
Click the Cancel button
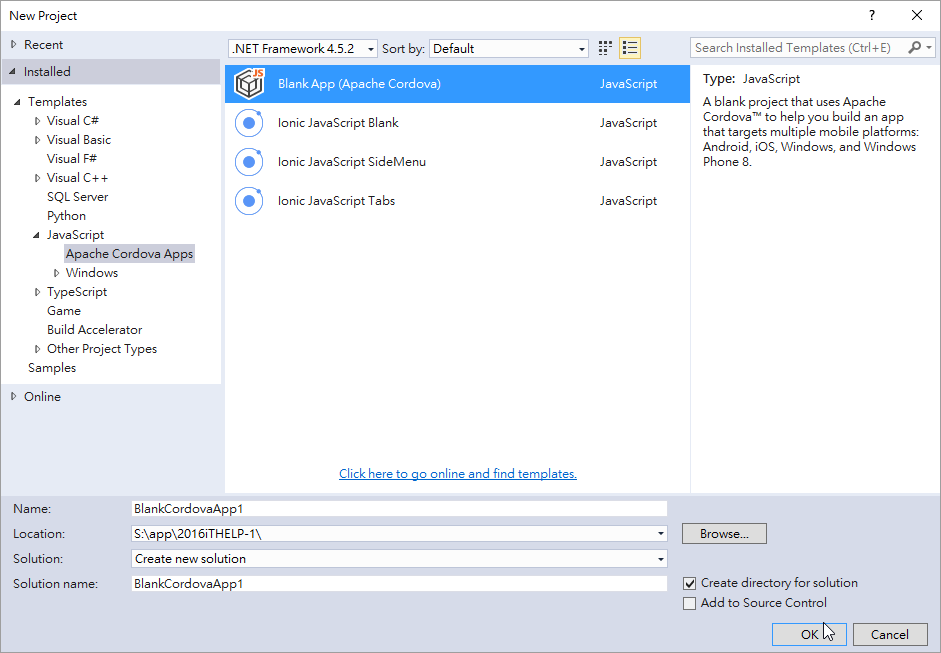(890, 634)
